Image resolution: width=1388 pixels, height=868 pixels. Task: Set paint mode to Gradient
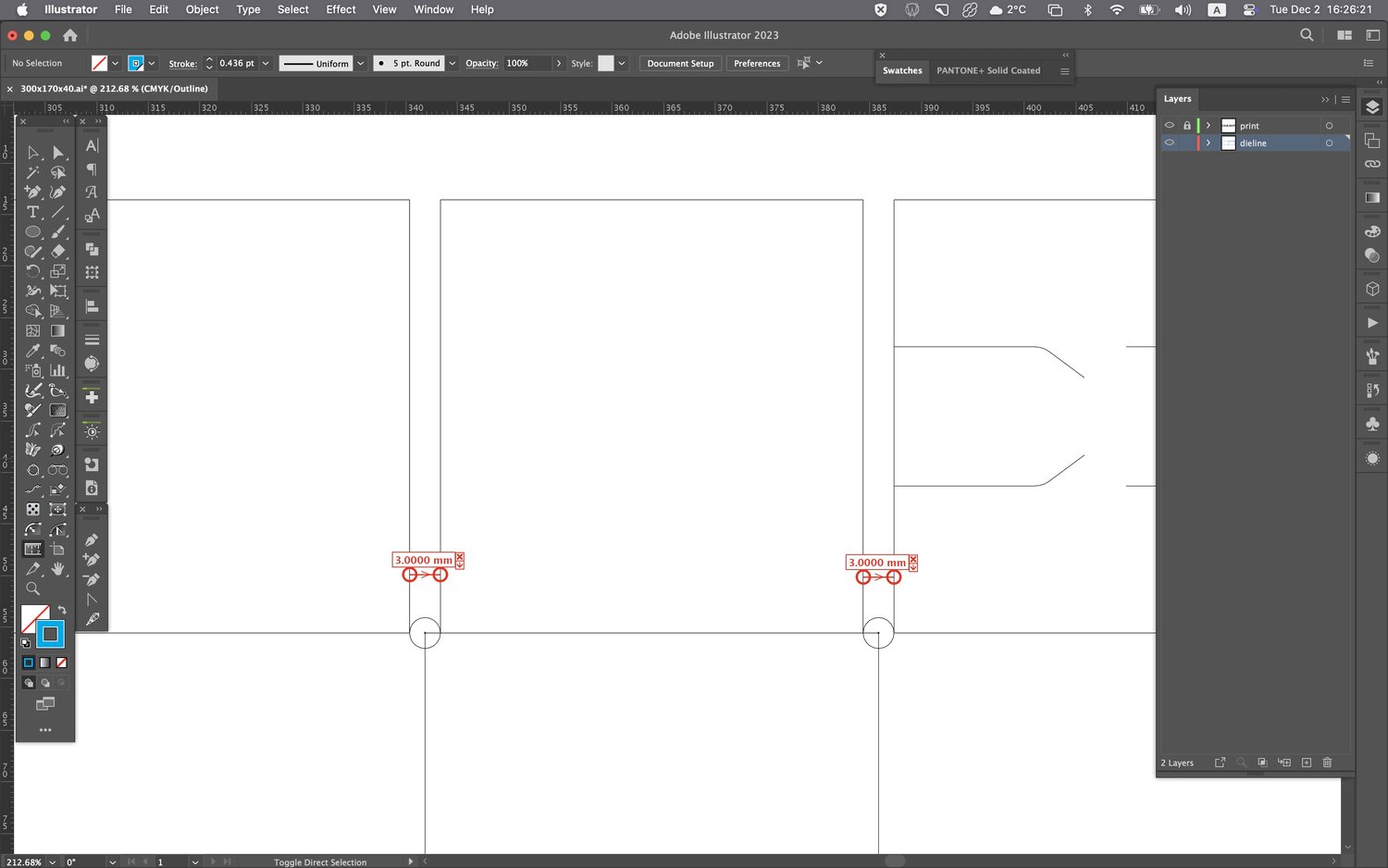click(x=44, y=663)
